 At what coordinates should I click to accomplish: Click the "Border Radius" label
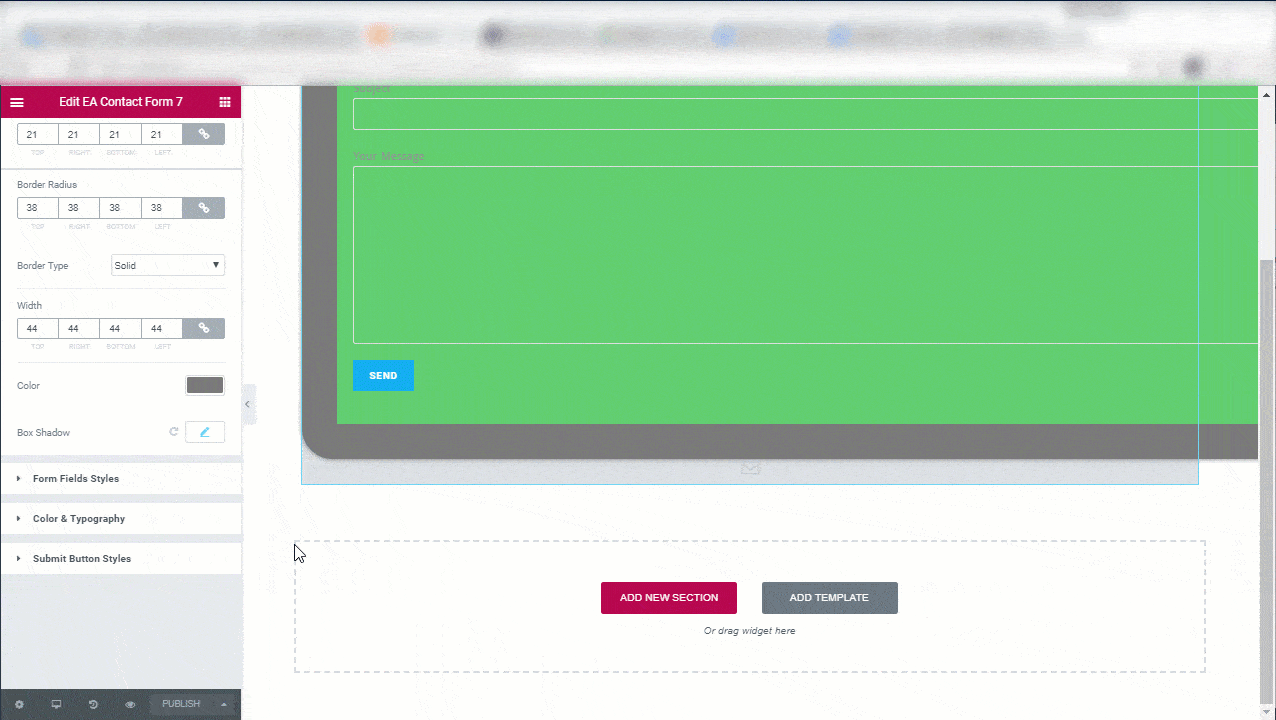[47, 185]
